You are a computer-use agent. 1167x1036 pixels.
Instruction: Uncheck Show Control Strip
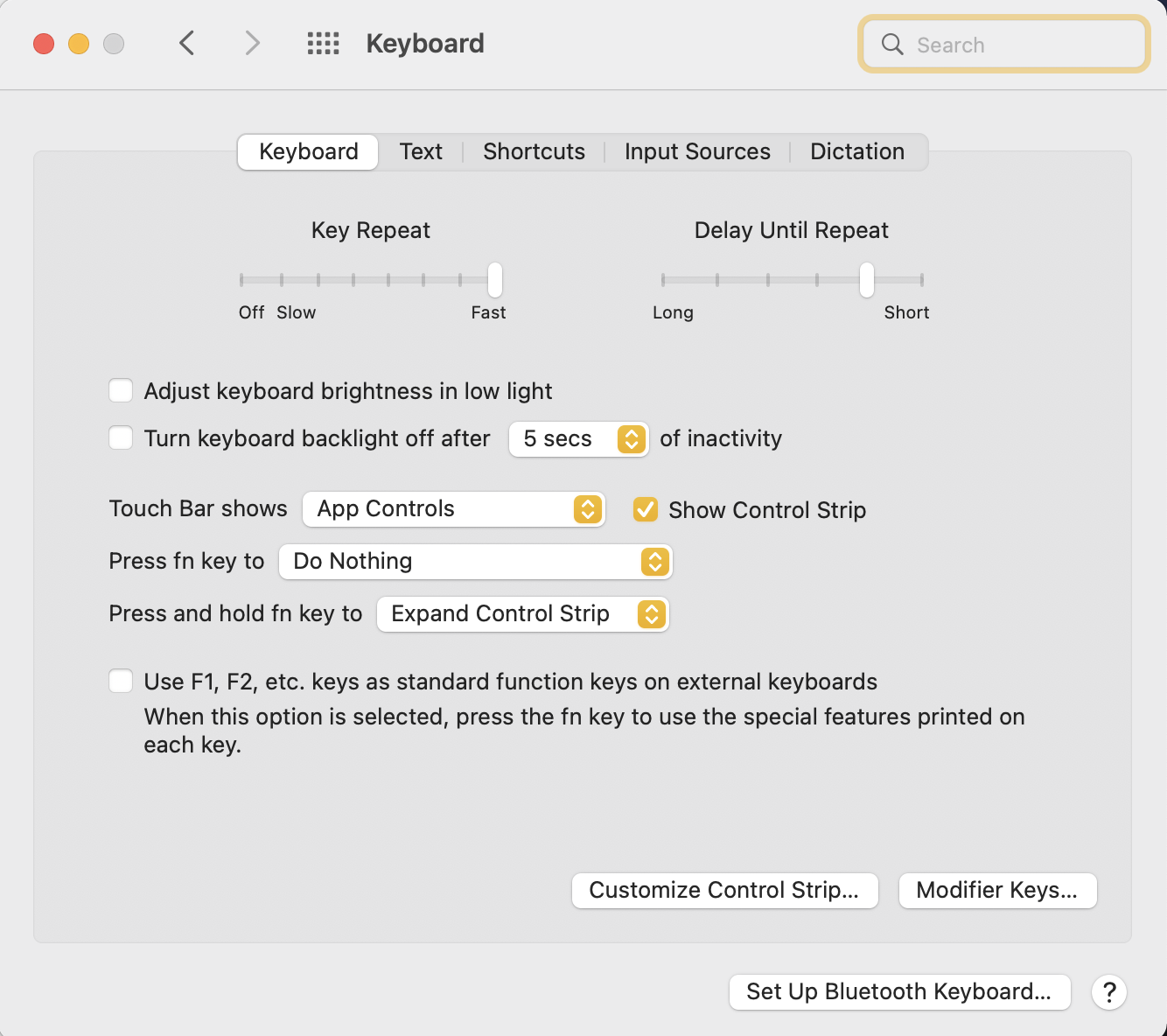(646, 509)
